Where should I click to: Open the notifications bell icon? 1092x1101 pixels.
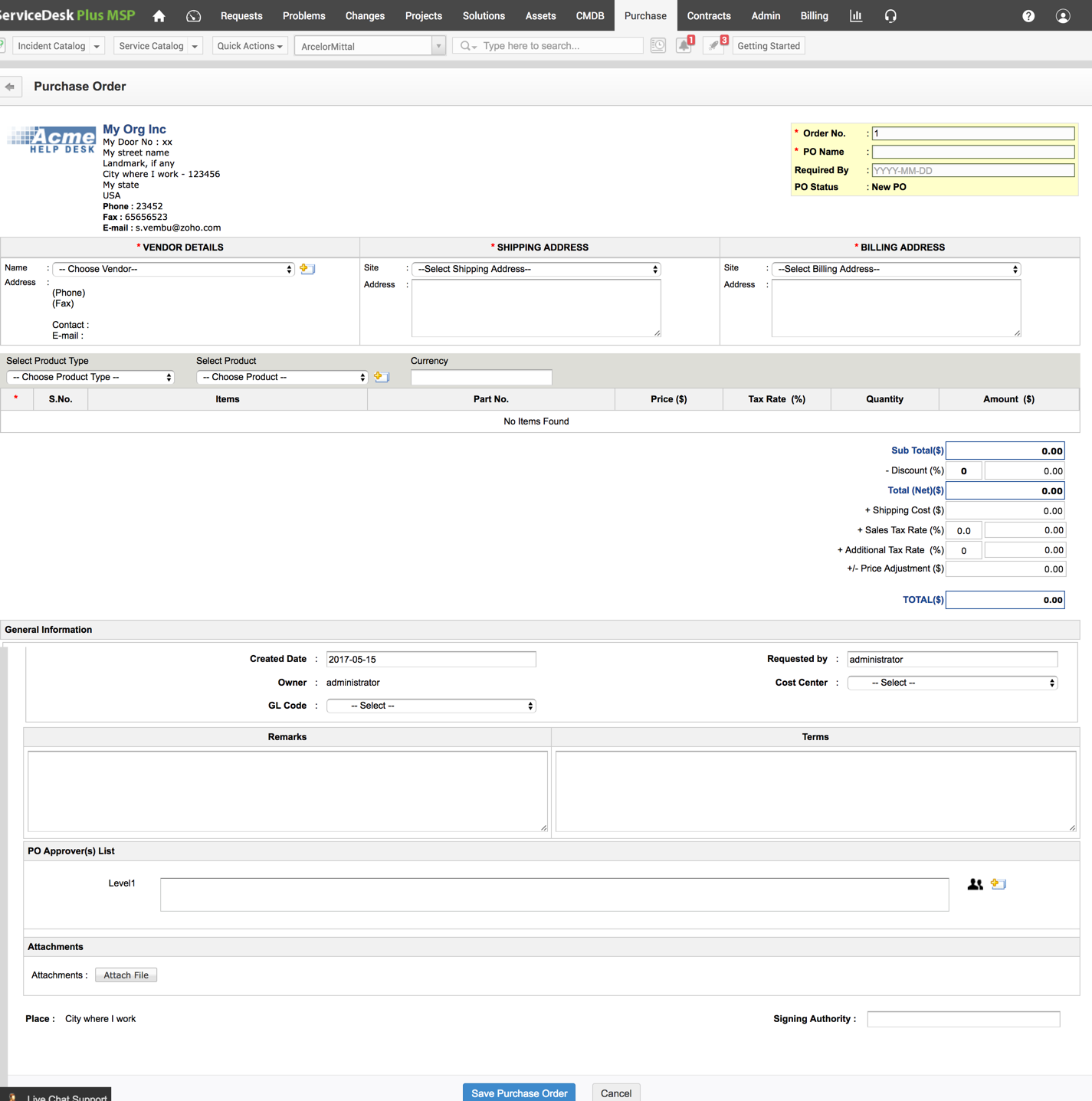(684, 46)
